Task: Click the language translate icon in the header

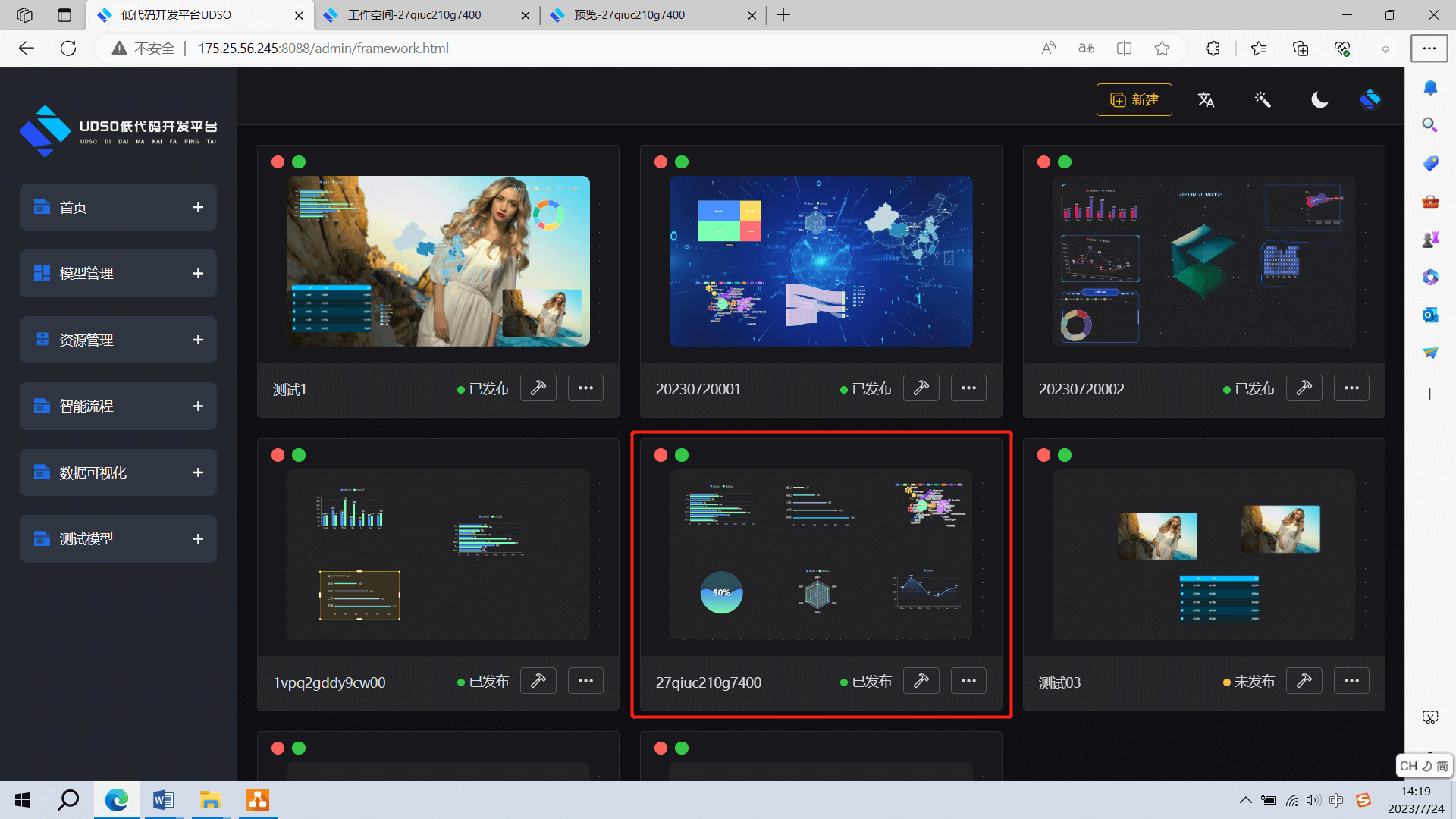Action: click(1206, 100)
